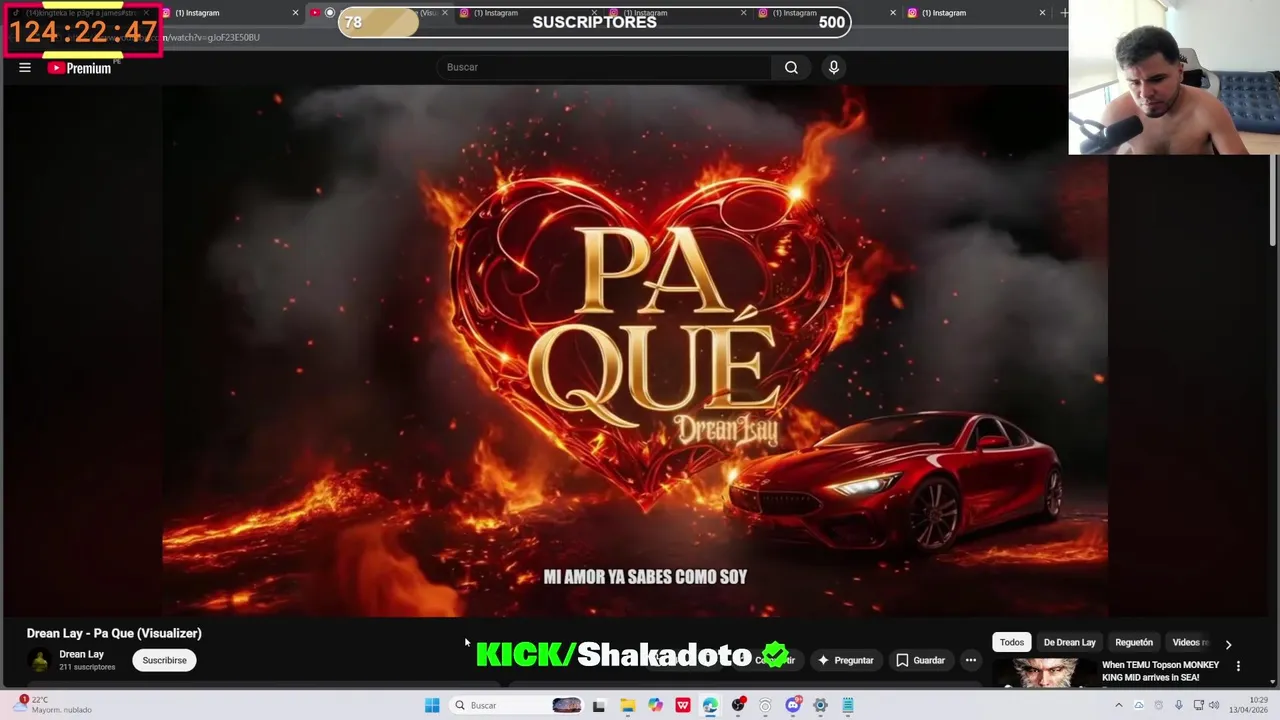Close the rightmost Instagram browser tab
The image size is (1280, 720).
coord(1042,13)
